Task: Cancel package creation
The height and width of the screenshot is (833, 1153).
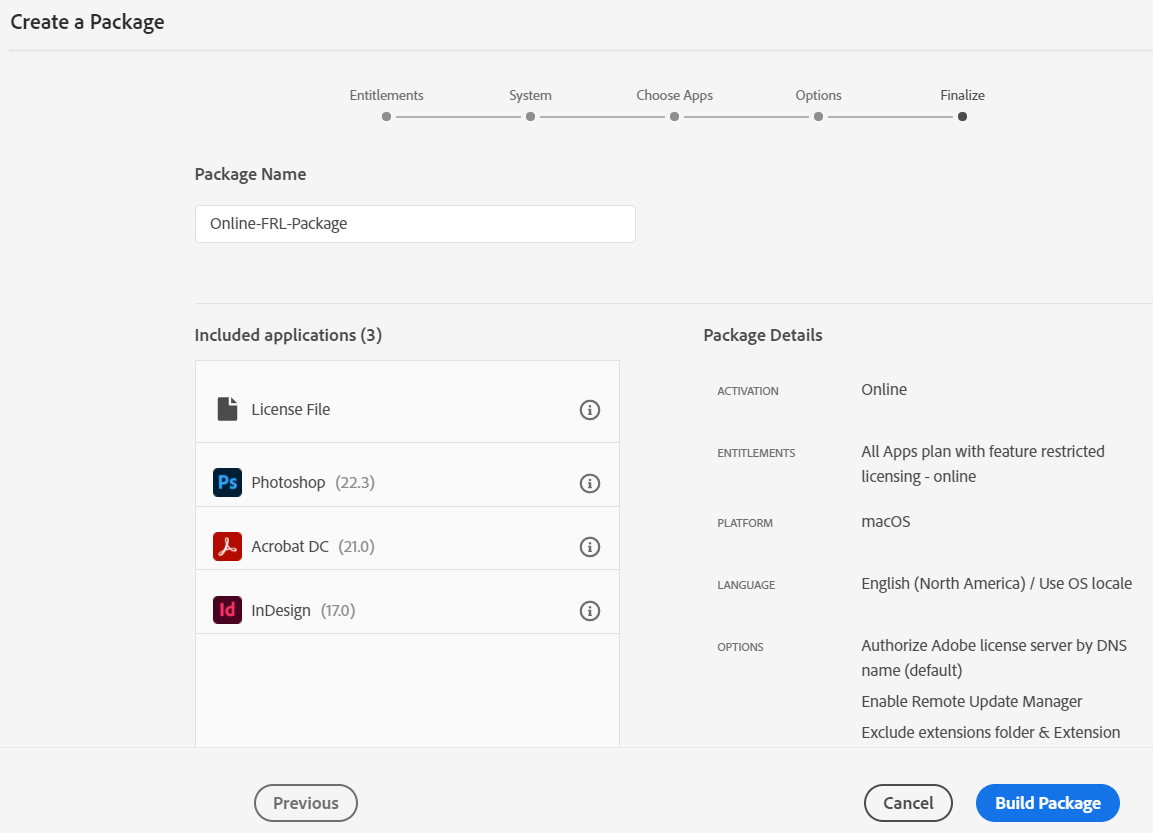Action: tap(908, 803)
